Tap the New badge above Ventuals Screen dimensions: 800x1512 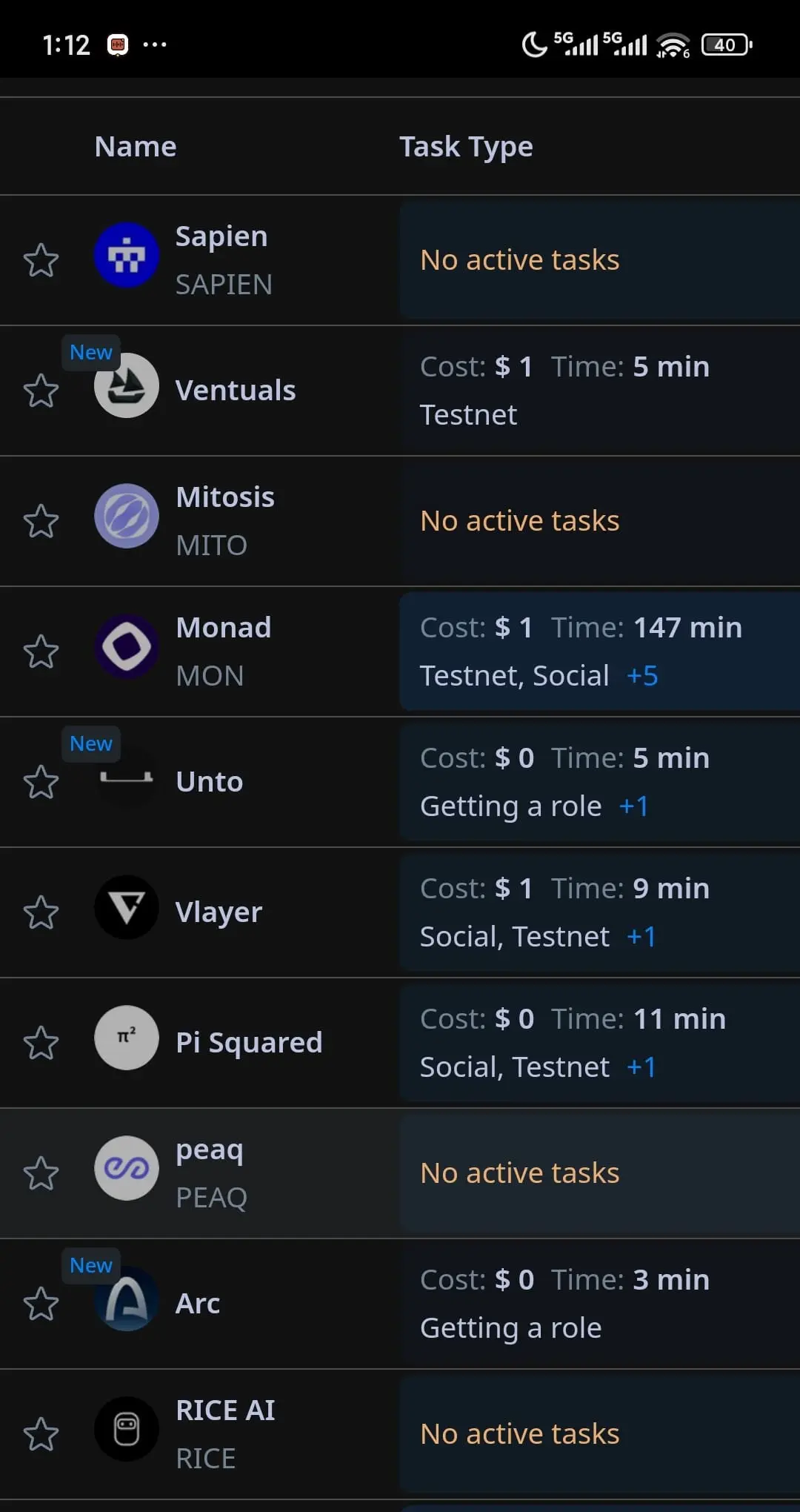[91, 352]
